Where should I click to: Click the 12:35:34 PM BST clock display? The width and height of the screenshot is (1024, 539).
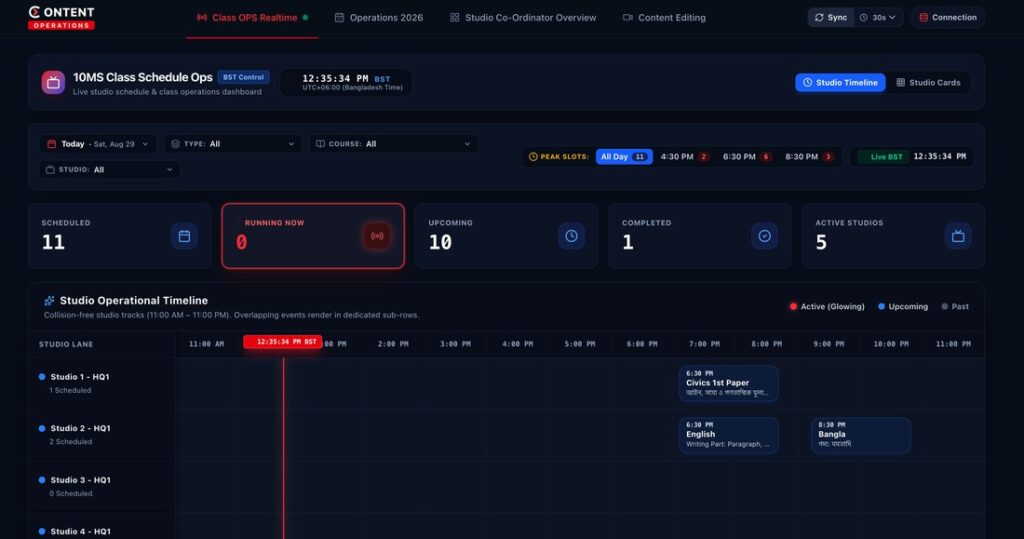pos(346,82)
